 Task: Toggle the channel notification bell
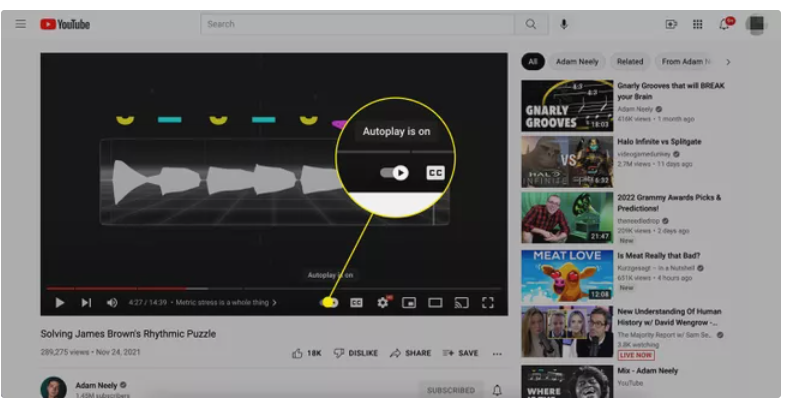click(497, 390)
